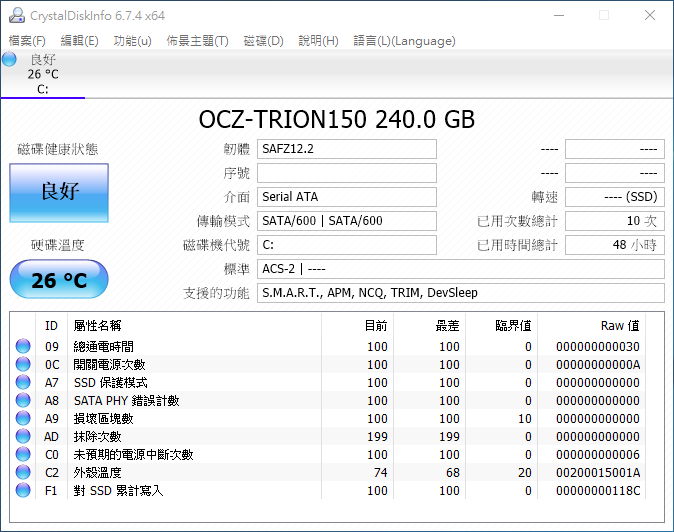Click the OCZ-TRION150 240.0 GB drive title
674x532 pixels.
coord(337,119)
